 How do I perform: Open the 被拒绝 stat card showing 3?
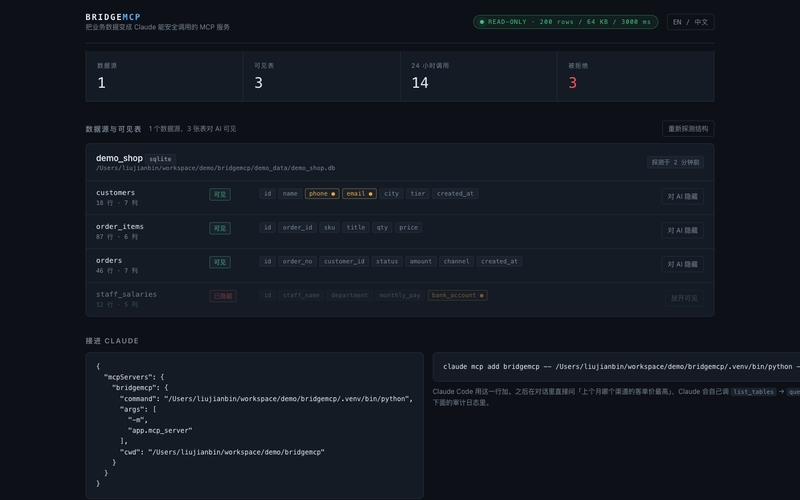click(x=636, y=76)
